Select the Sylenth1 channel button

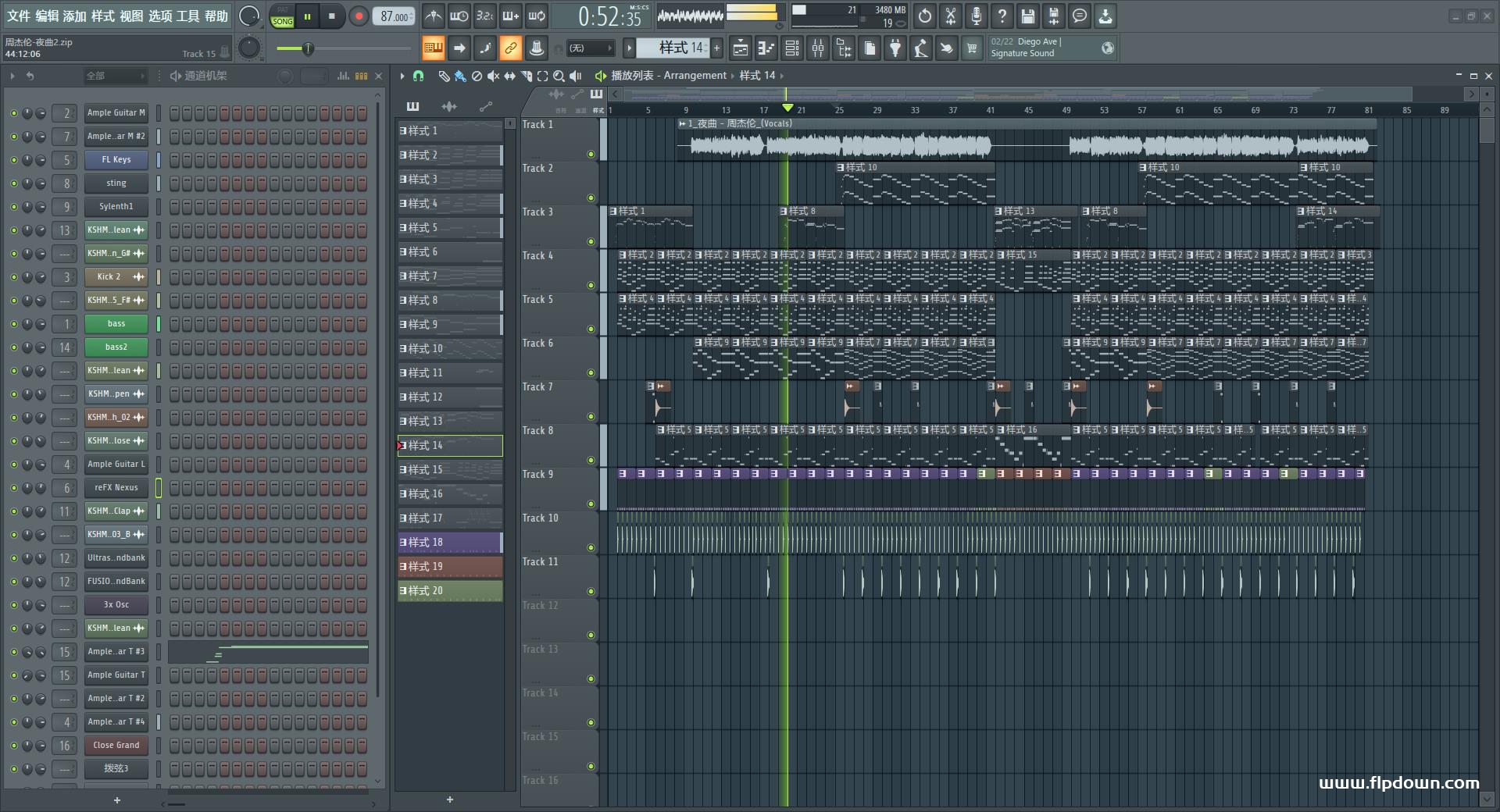click(116, 207)
